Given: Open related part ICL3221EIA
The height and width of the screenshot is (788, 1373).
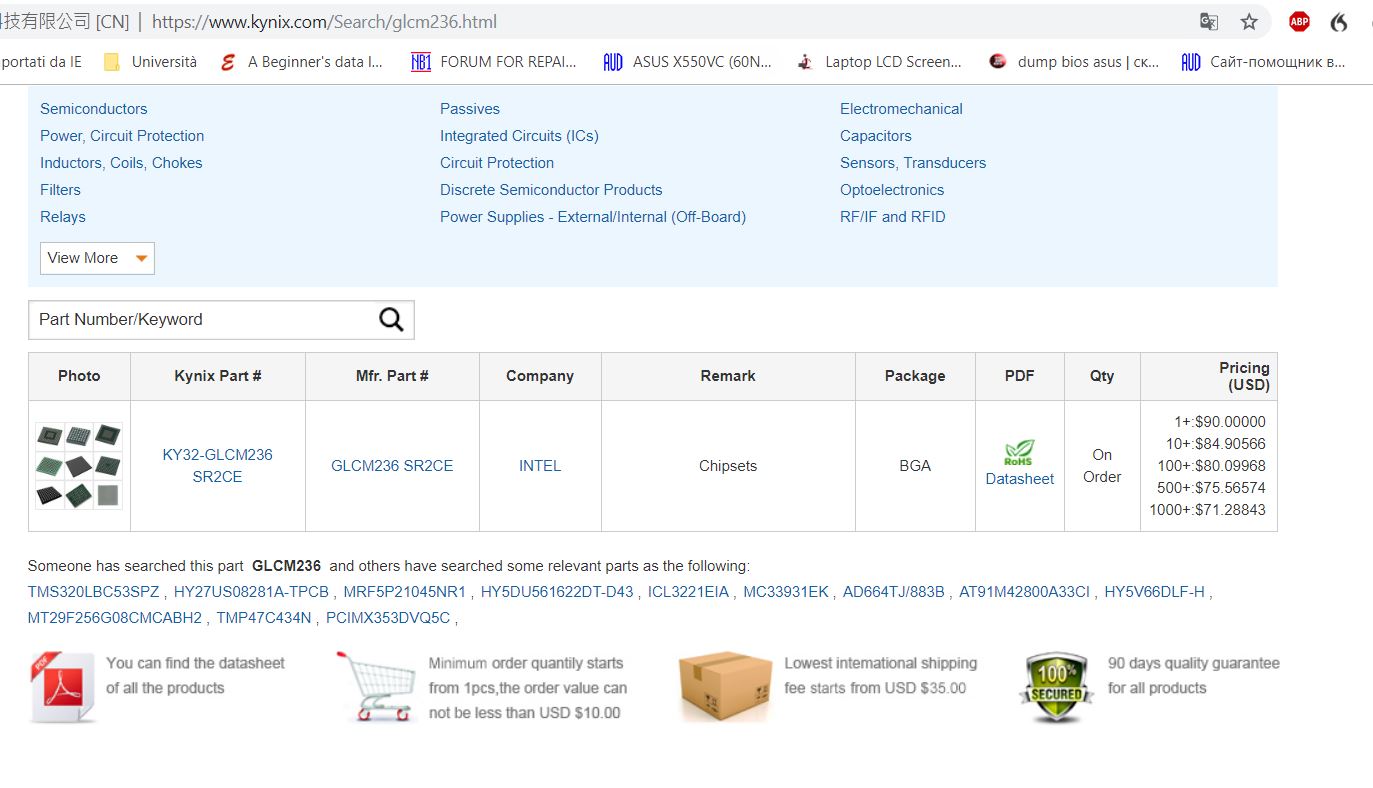Looking at the screenshot, I should [688, 592].
